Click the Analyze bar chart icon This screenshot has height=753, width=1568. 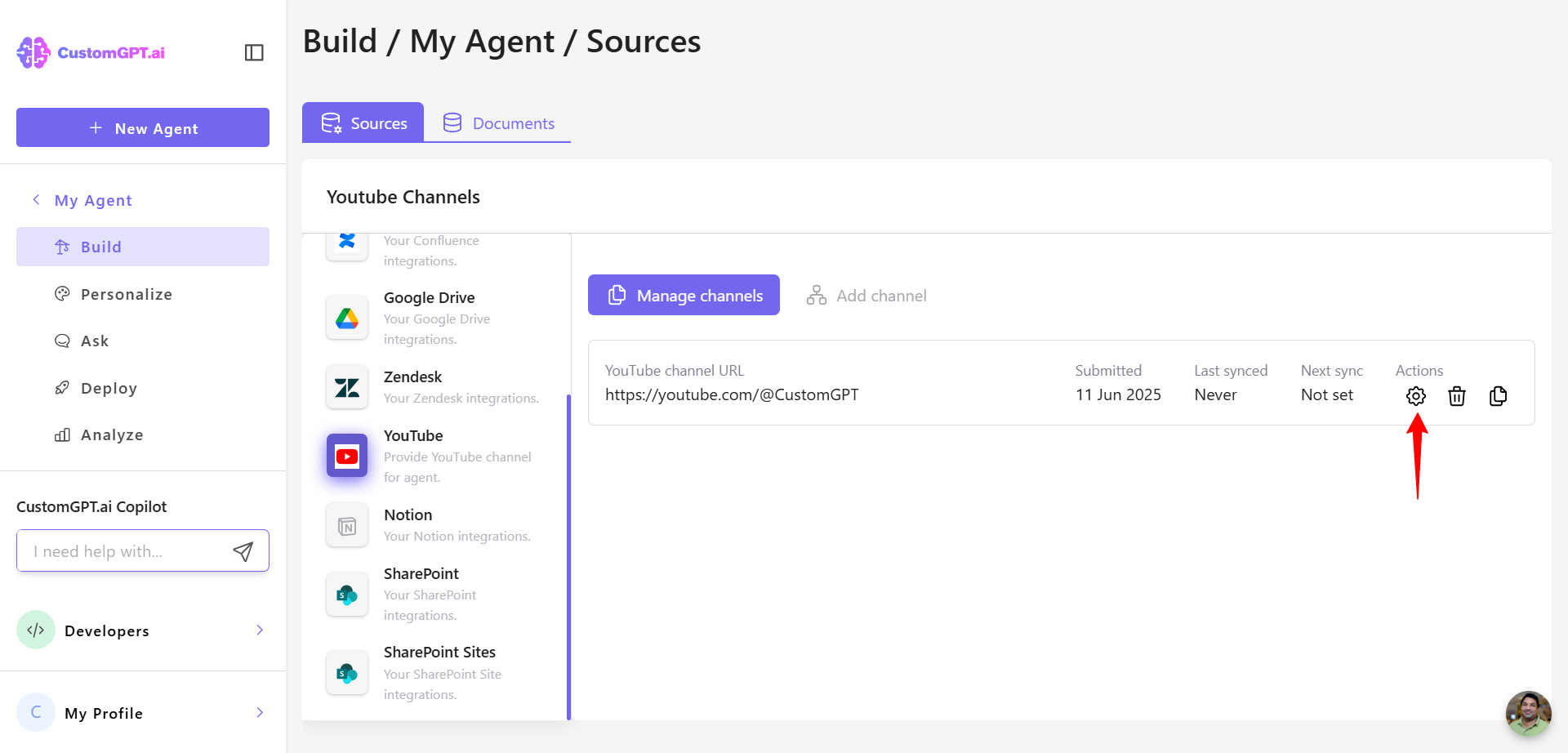click(x=62, y=434)
